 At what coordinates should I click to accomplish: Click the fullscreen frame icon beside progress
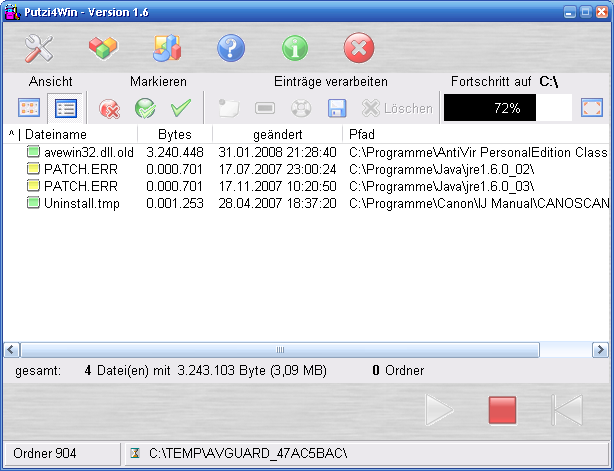pos(591,108)
